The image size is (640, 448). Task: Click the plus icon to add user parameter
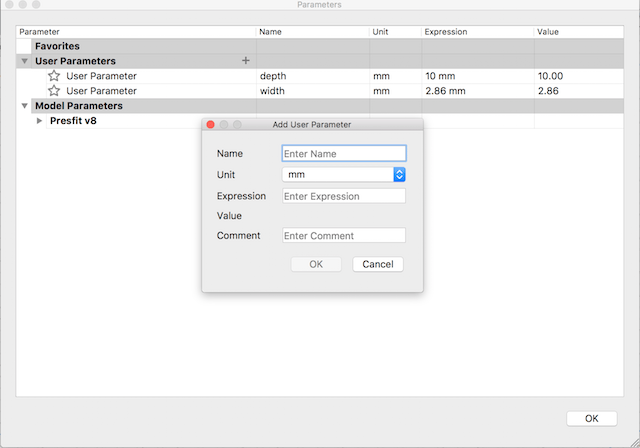[x=245, y=60]
